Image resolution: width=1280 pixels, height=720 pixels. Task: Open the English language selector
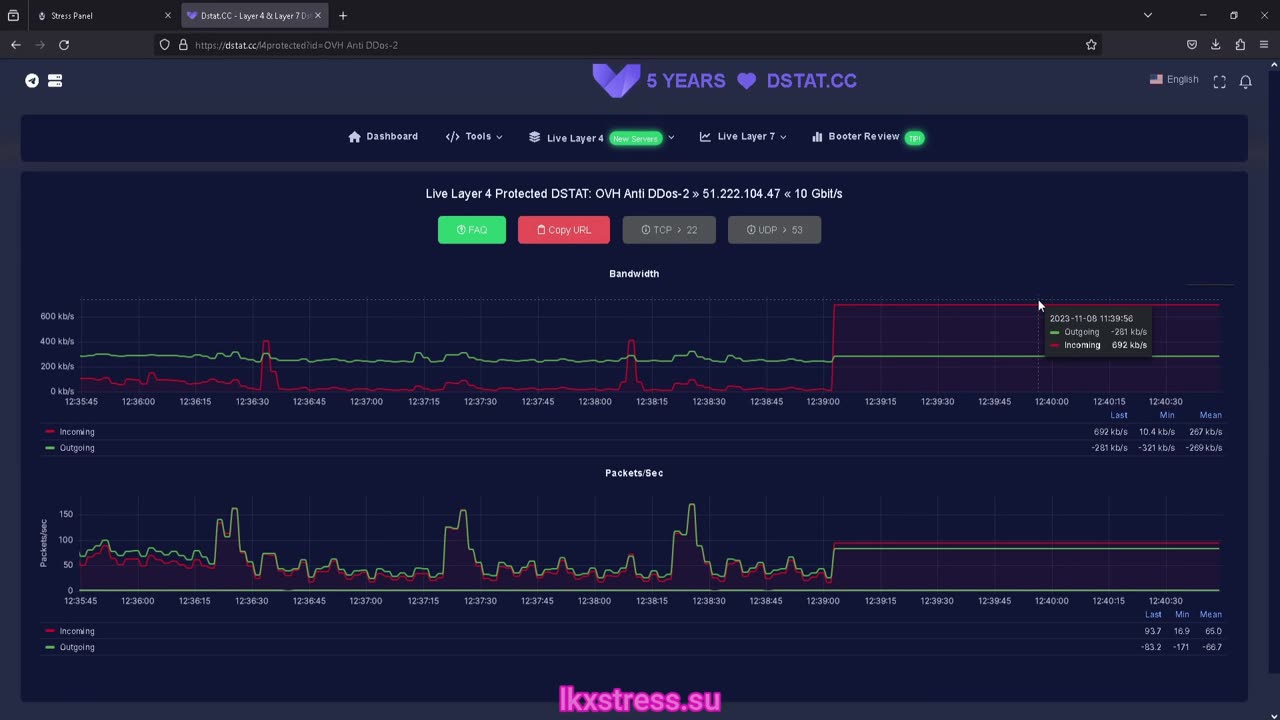pyautogui.click(x=1174, y=80)
